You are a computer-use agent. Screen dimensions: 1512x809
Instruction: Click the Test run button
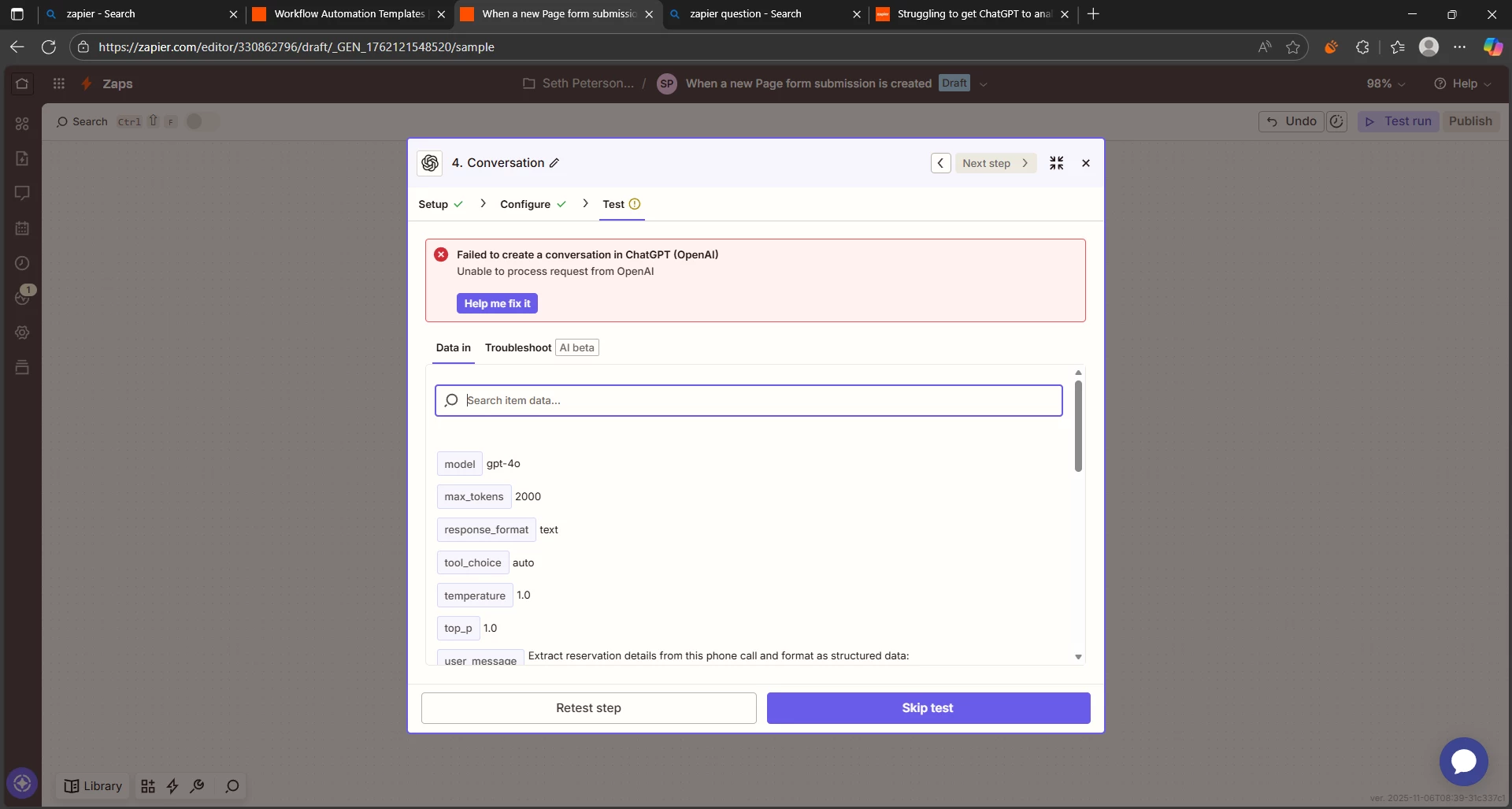(1399, 121)
